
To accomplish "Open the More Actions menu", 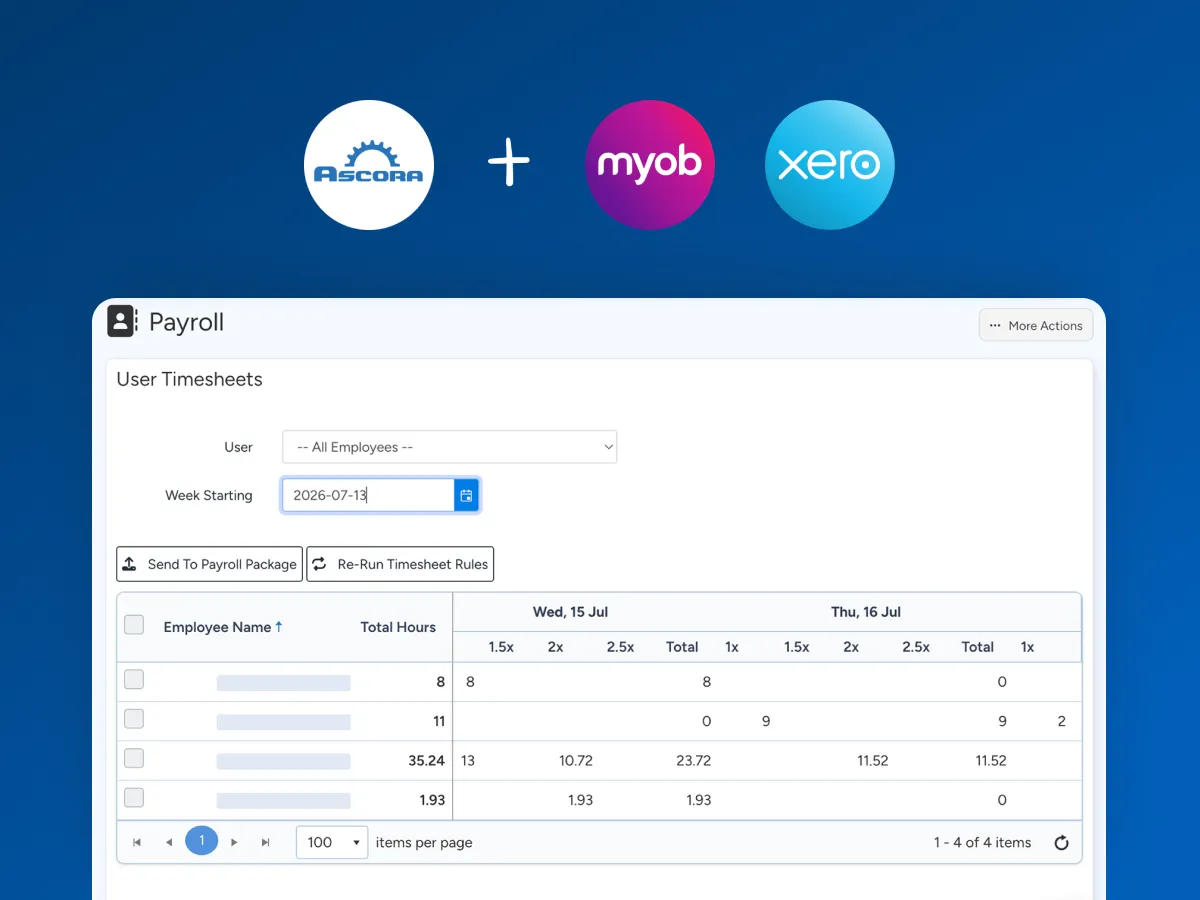I will [x=1036, y=325].
